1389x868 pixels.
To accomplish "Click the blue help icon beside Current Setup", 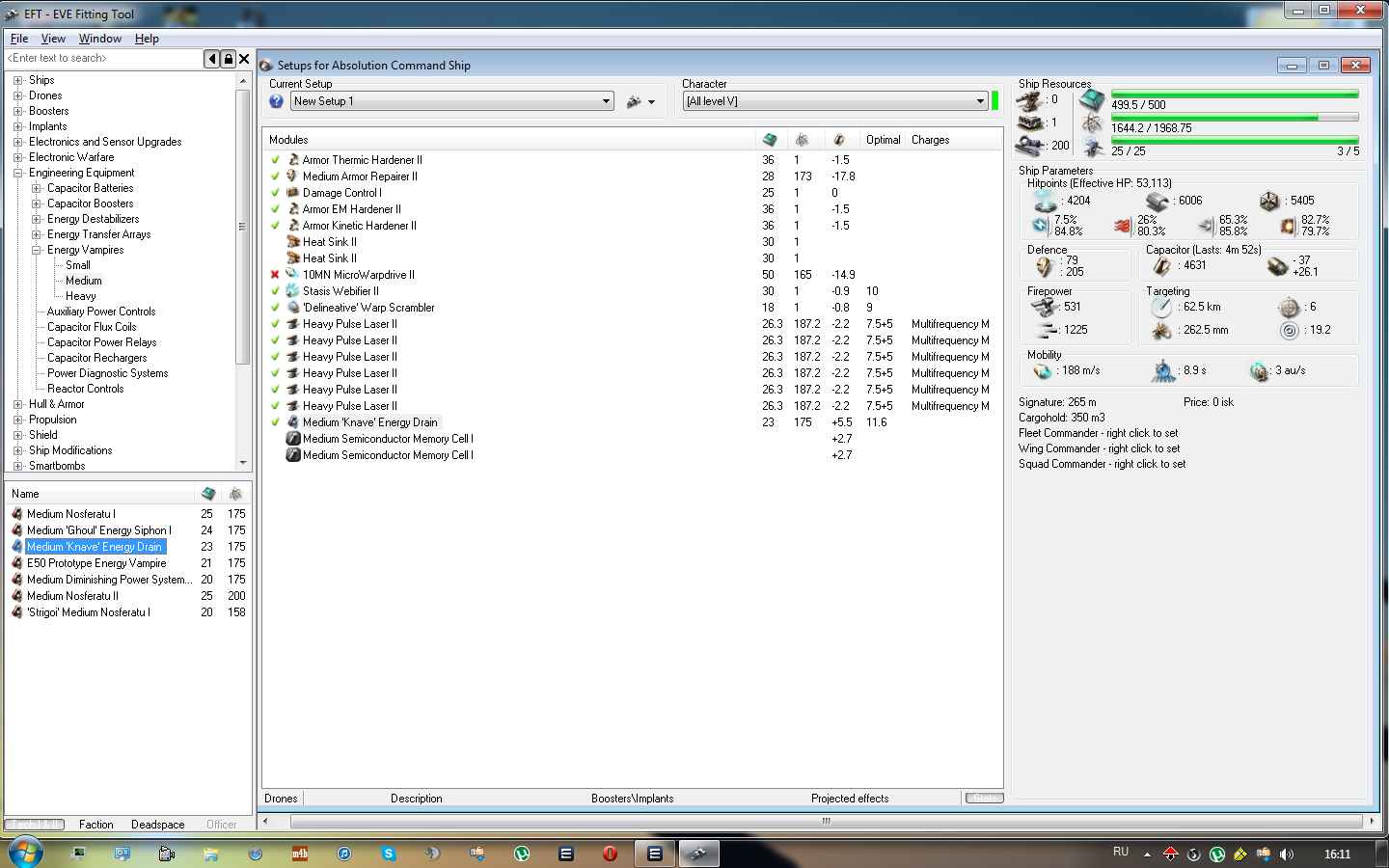I will pyautogui.click(x=277, y=101).
